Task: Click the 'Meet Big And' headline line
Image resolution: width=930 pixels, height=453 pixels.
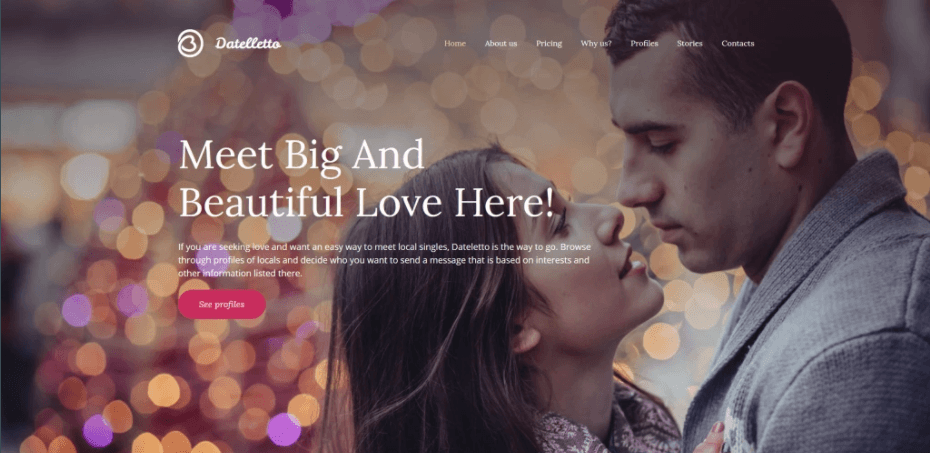Action: pyautogui.click(x=302, y=155)
